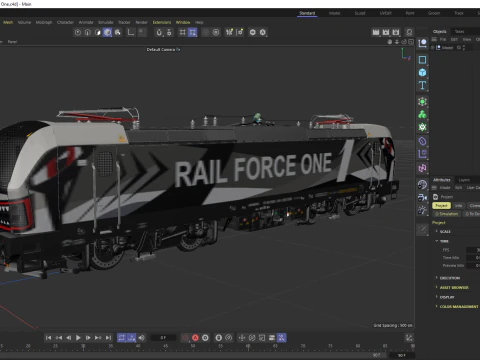Image resolution: width=480 pixels, height=360 pixels.
Task: Click the rotation key icon in timeline
Action: (252, 338)
